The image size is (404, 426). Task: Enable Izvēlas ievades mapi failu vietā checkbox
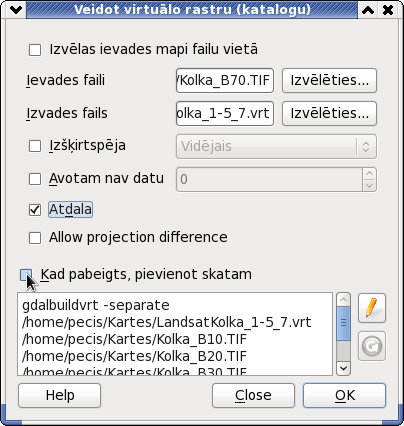tap(35, 50)
